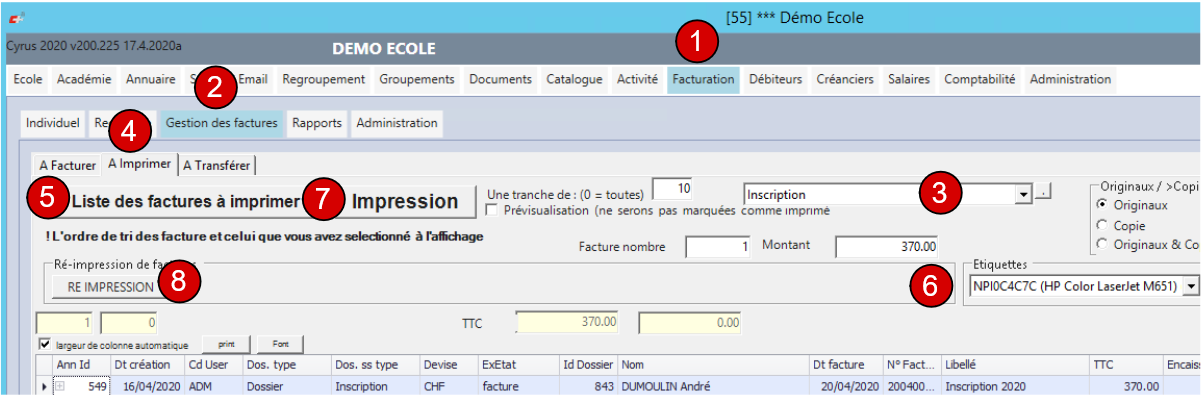The height and width of the screenshot is (398, 1202).
Task: Sort by Devise column header
Action: pyautogui.click(x=448, y=365)
